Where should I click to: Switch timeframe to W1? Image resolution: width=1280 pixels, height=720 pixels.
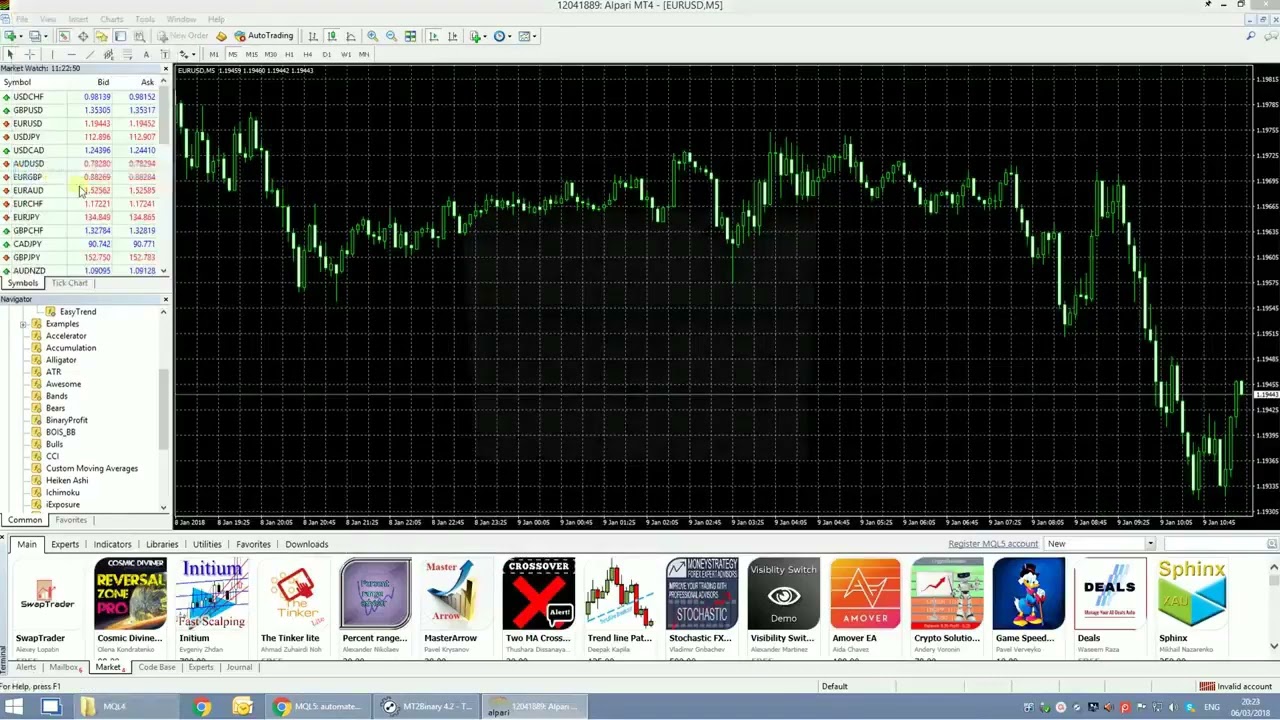point(346,54)
